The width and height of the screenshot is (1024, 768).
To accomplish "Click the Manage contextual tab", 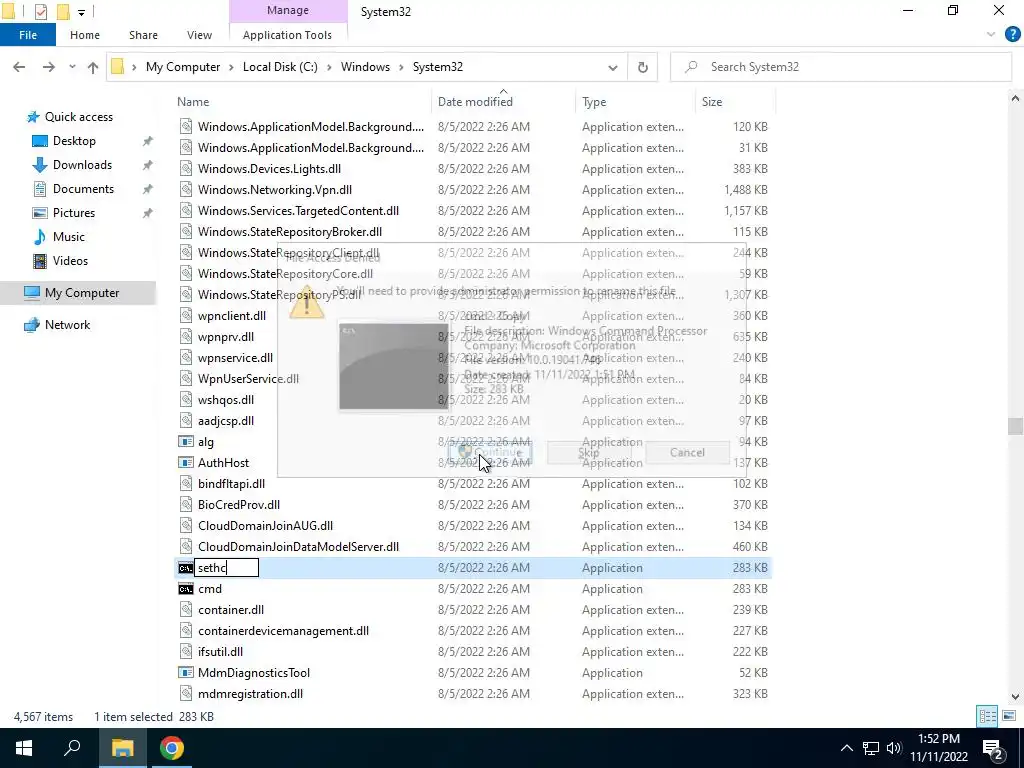I will 288,10.
